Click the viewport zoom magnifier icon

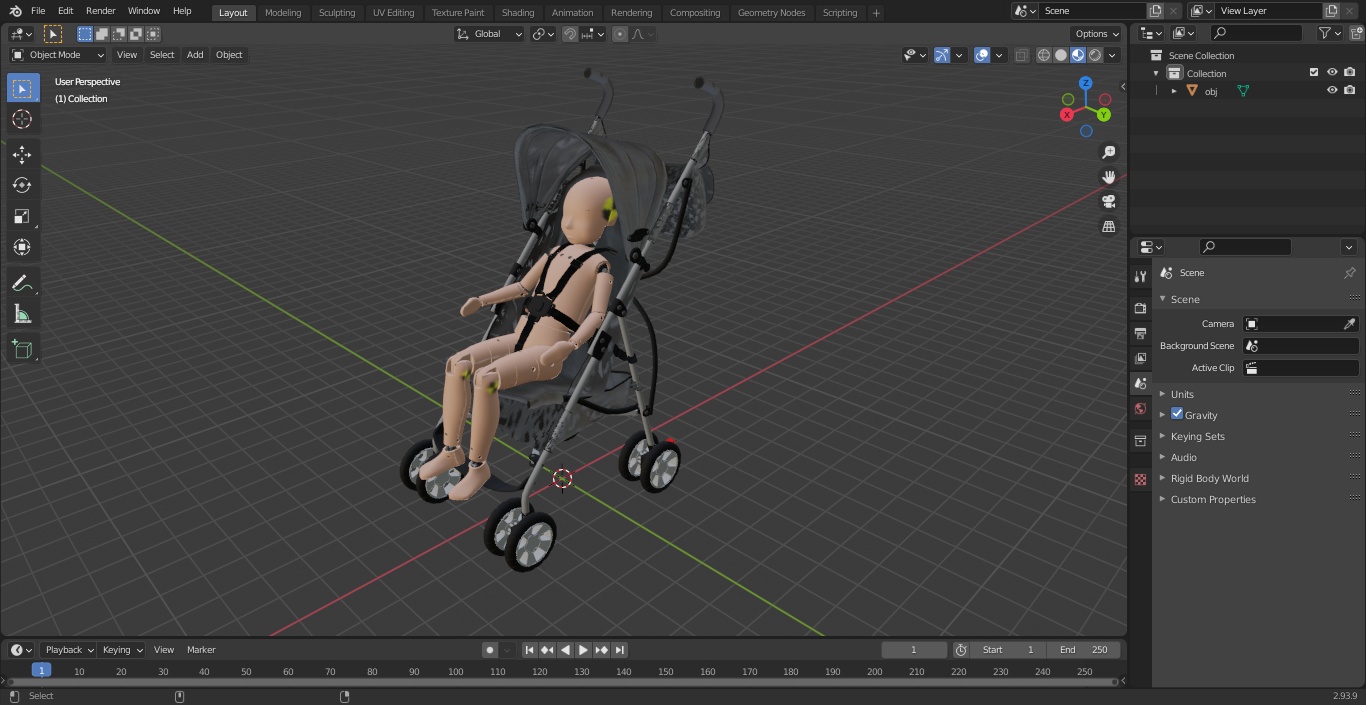pyautogui.click(x=1108, y=152)
